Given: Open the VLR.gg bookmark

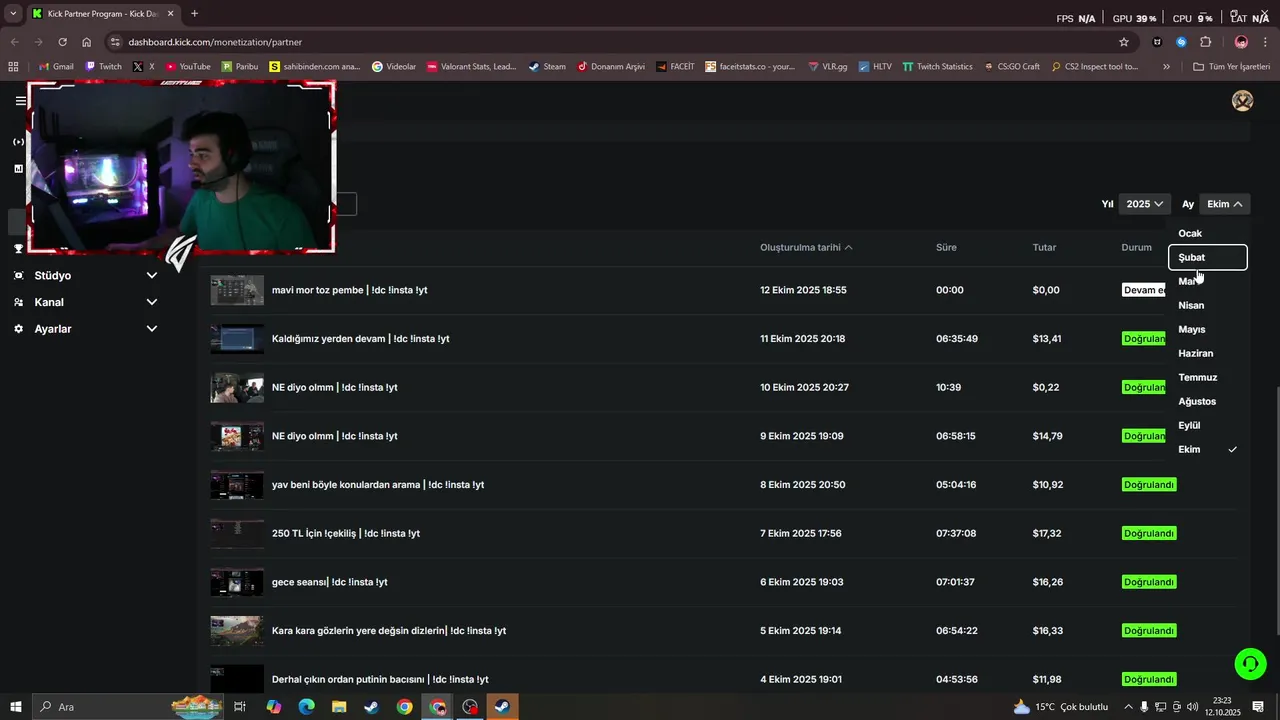Looking at the screenshot, I should 827,67.
